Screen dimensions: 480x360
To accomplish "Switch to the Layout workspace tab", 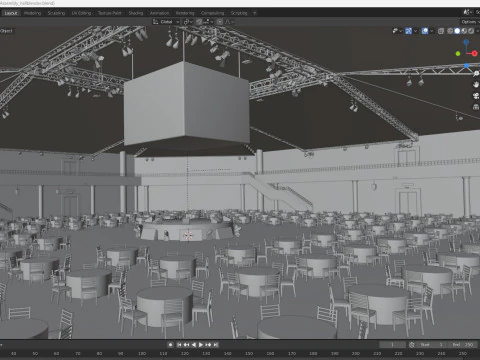I will point(11,13).
